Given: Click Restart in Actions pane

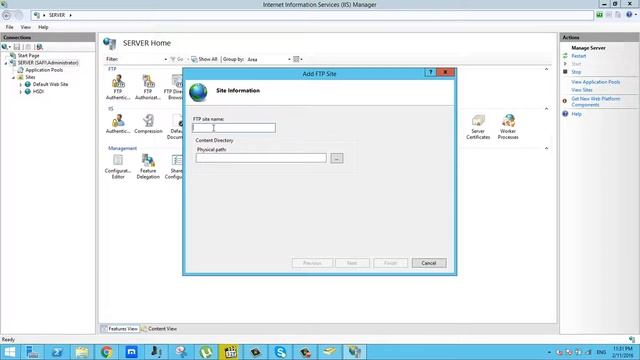Looking at the screenshot, I should pos(578,56).
